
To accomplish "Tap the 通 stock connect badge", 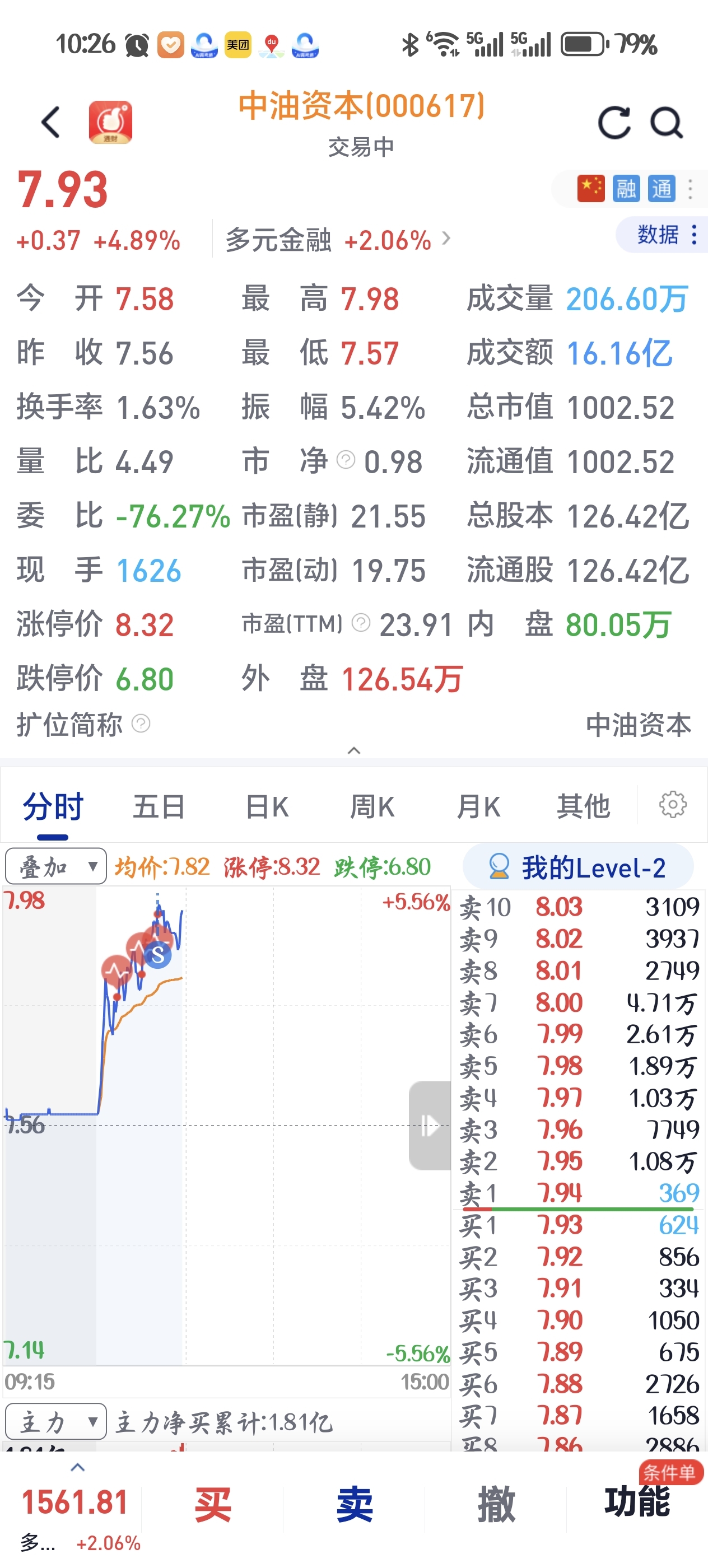I will [661, 189].
